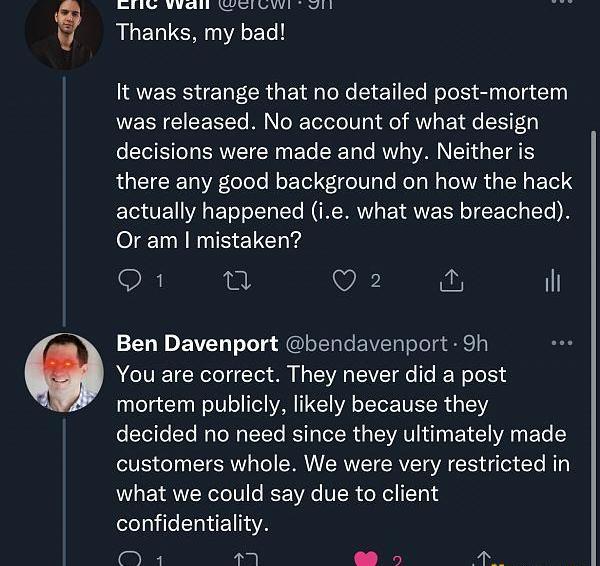Share Eric Wall's tweet
The image size is (600, 566).
pos(452,281)
